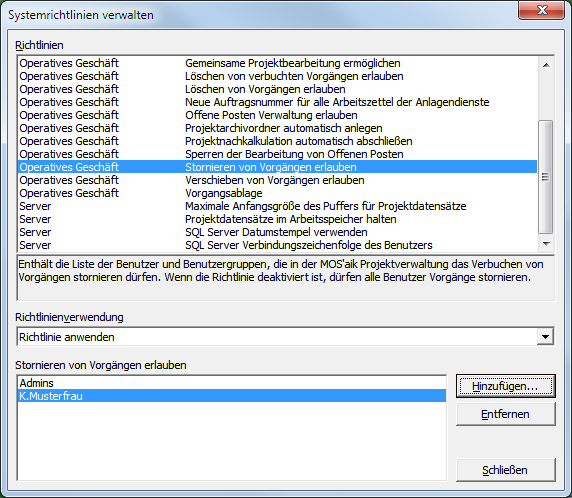Select Löschen von verbuchten Vorgängen erlauben
Screen dimensions: 572x498
277,76
